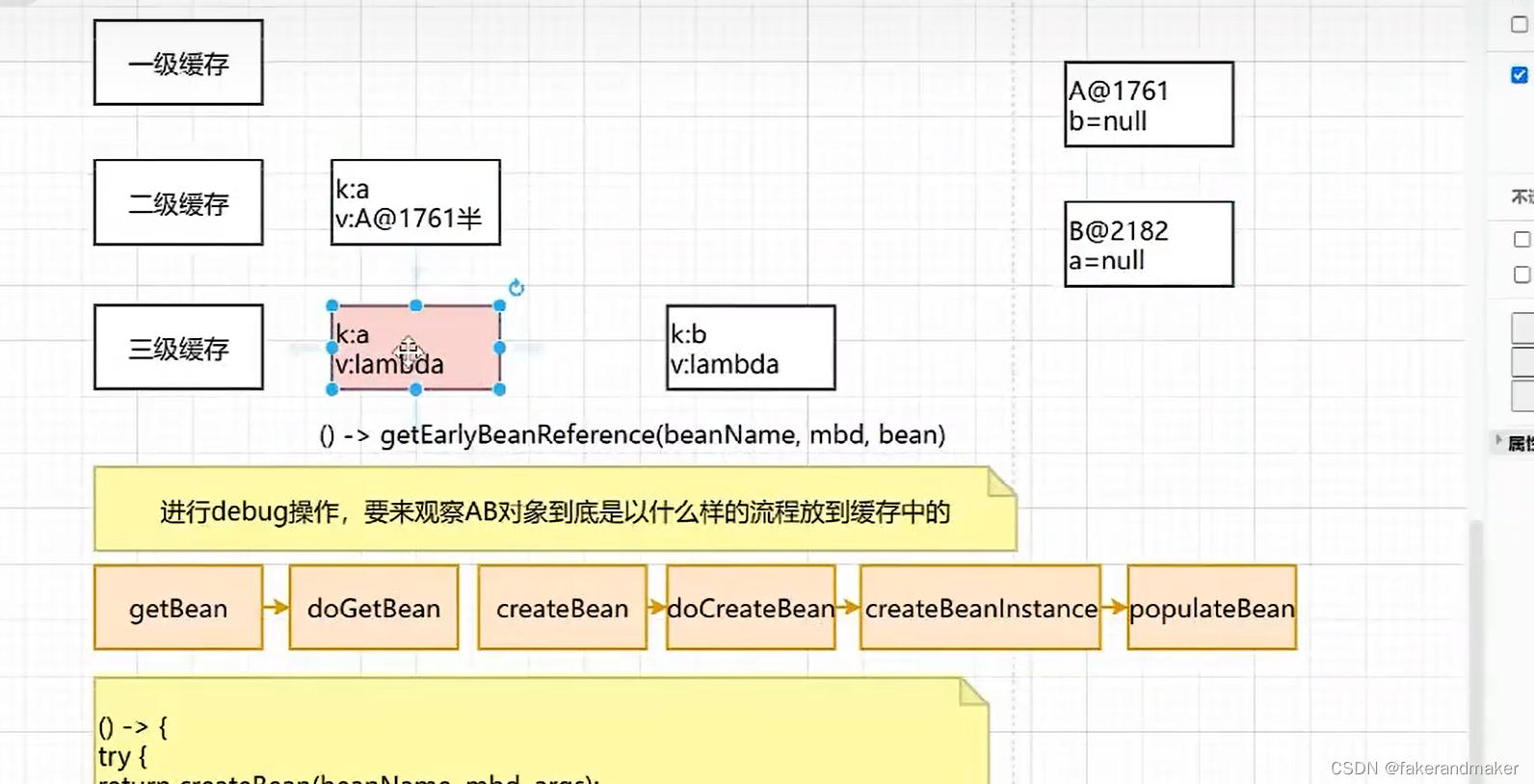The image size is (1534, 784).
Task: Select the doGetBean step box
Action: tap(374, 608)
